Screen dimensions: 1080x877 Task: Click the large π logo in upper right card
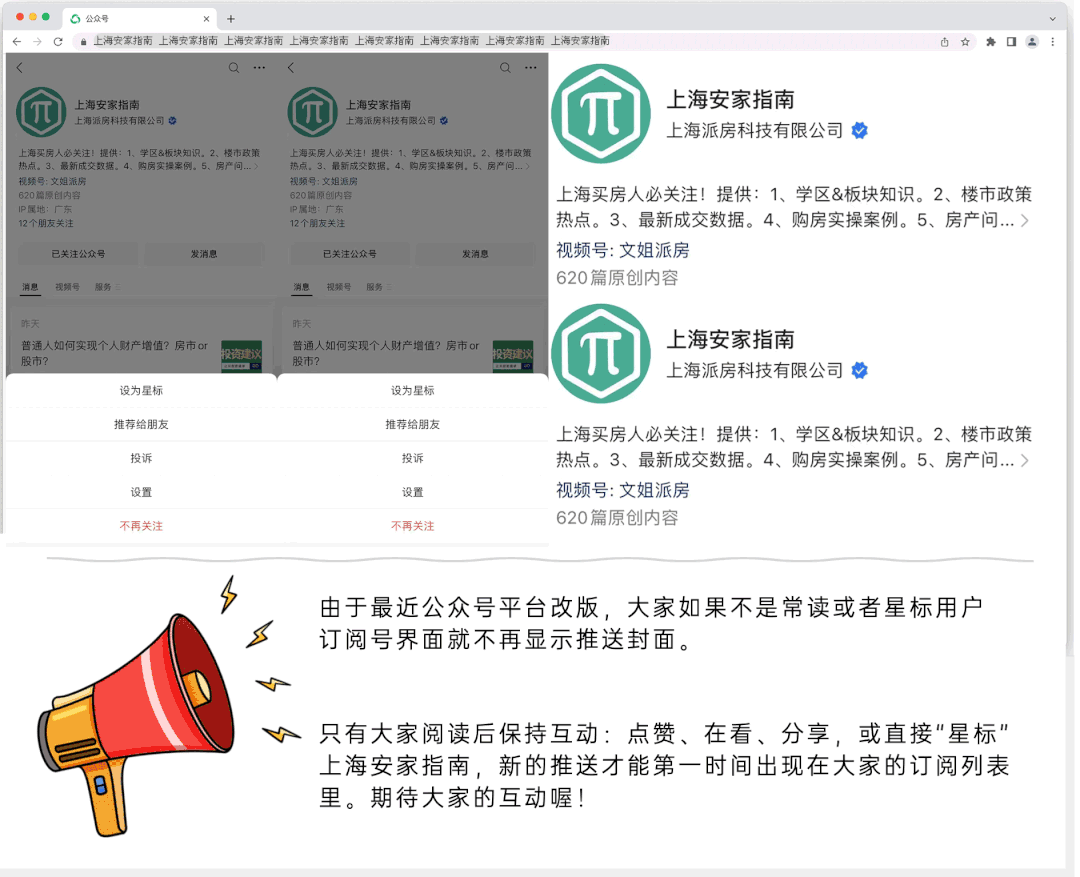601,114
